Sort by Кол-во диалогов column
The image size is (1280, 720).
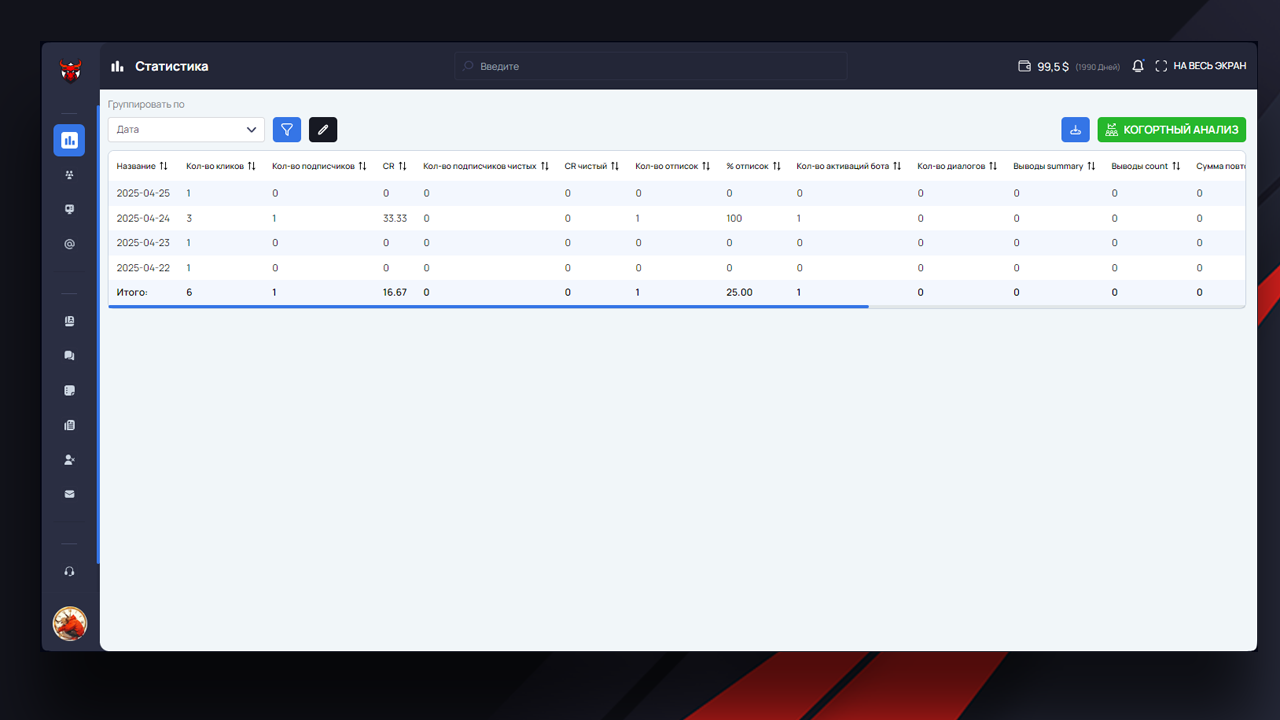pos(957,166)
